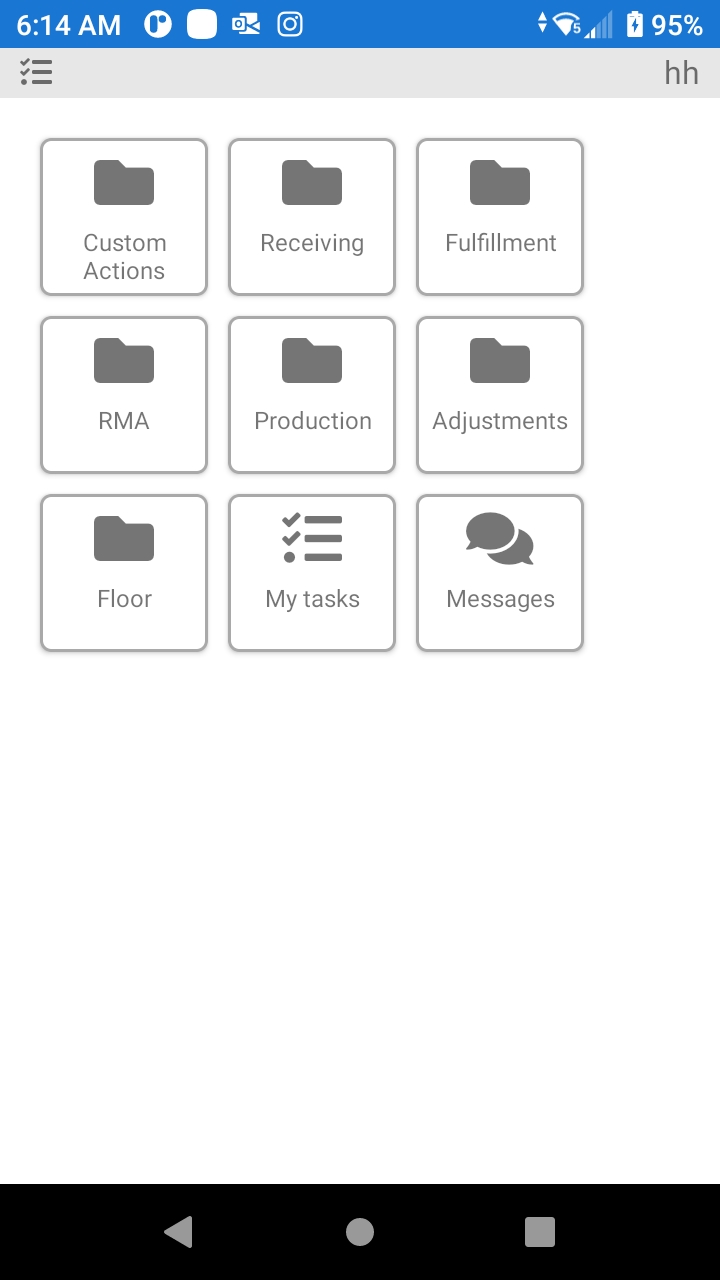720x1280 pixels.
Task: Open the RMA folder
Action: [x=124, y=395]
